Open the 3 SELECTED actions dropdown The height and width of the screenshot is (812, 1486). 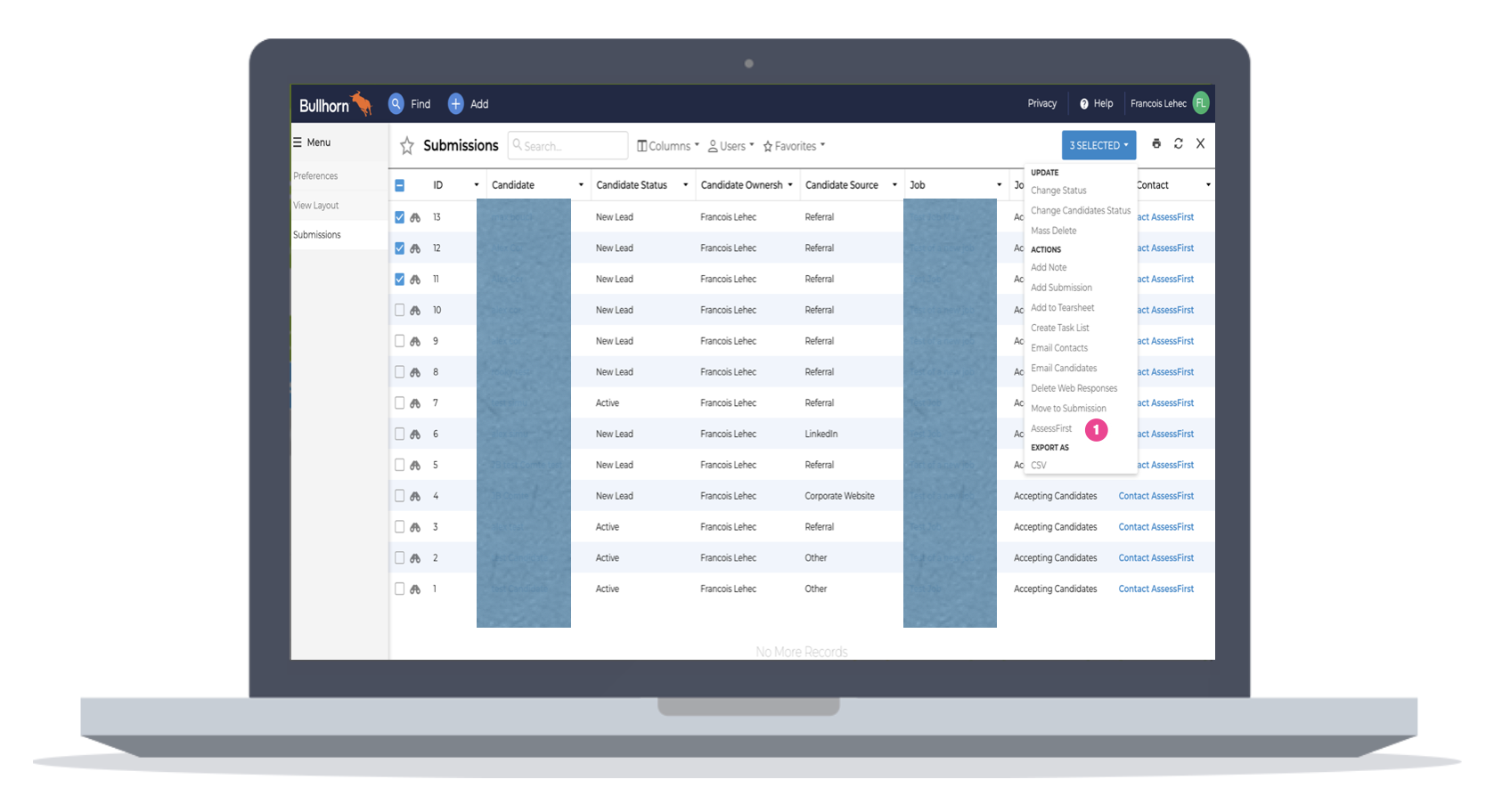(x=1098, y=145)
